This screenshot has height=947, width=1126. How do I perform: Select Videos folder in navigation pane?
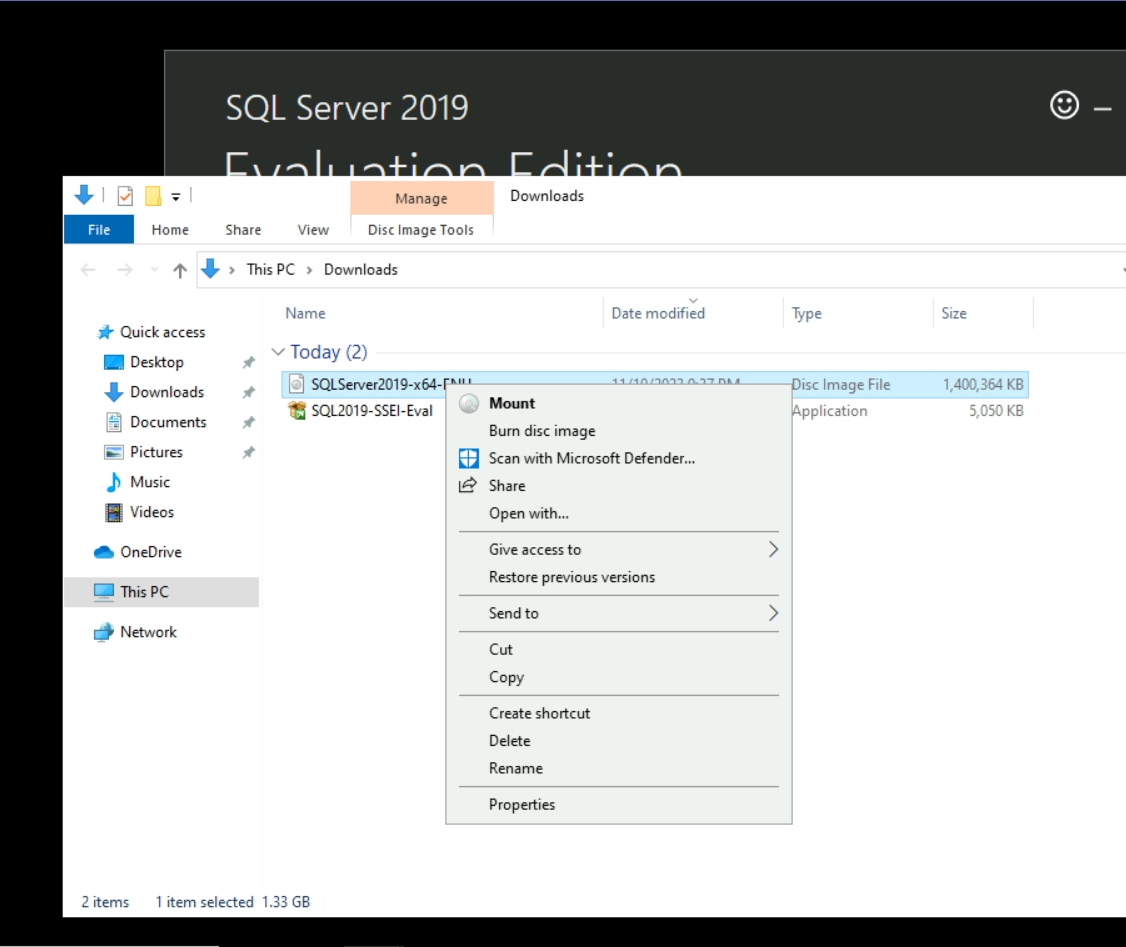tap(151, 512)
